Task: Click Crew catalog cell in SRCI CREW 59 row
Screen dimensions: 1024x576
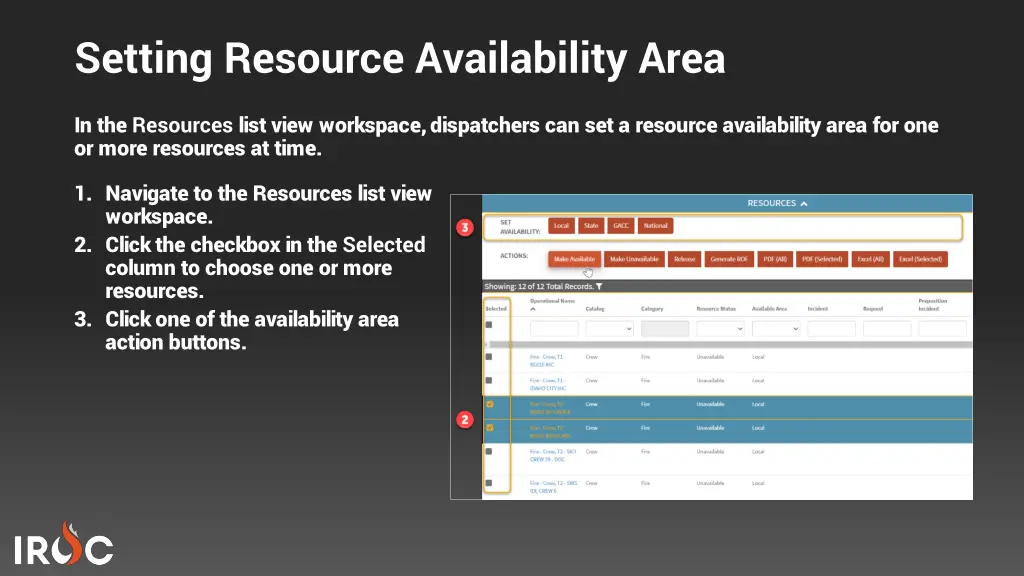Action: [x=592, y=452]
